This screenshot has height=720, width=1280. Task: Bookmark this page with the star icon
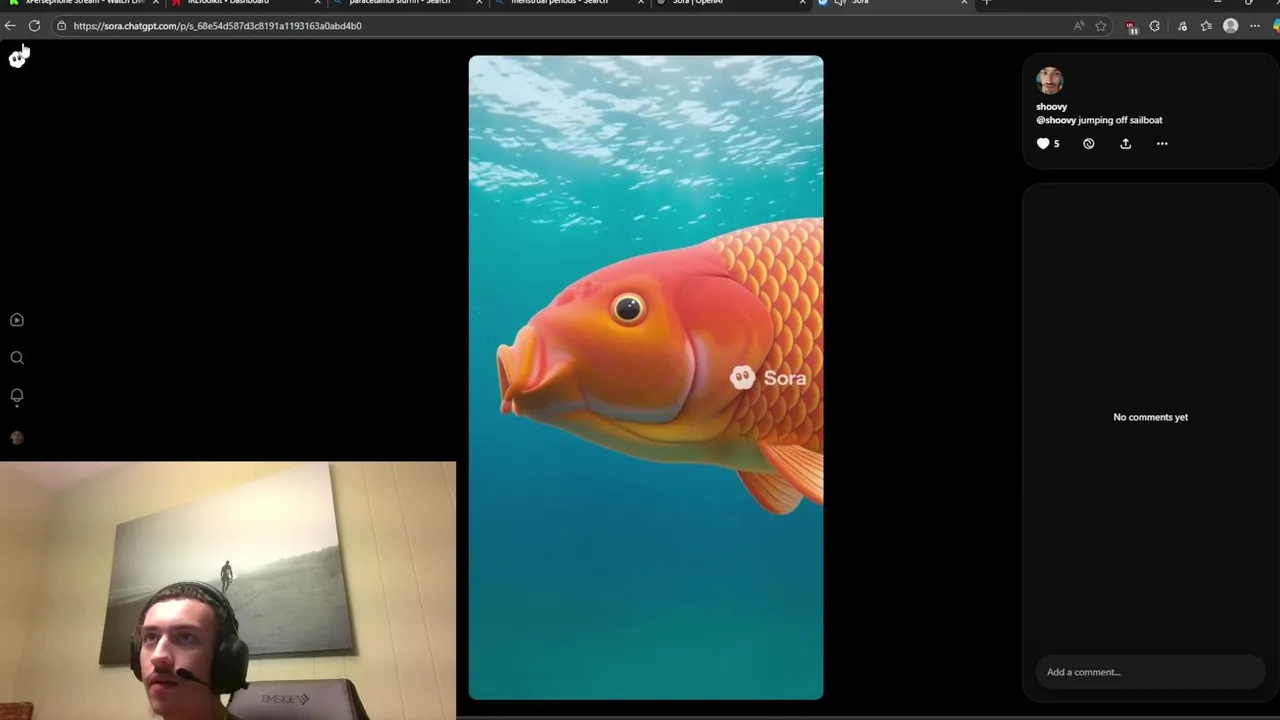[x=1101, y=26]
